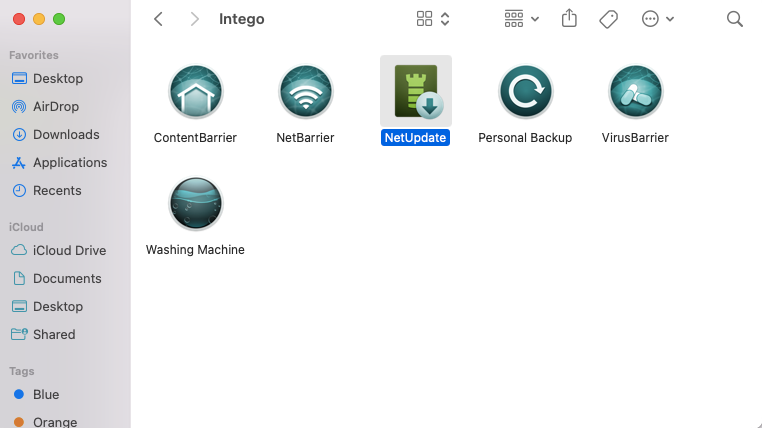The height and width of the screenshot is (428, 762).
Task: Open the ContentBarrier app icon
Action: pos(195,92)
